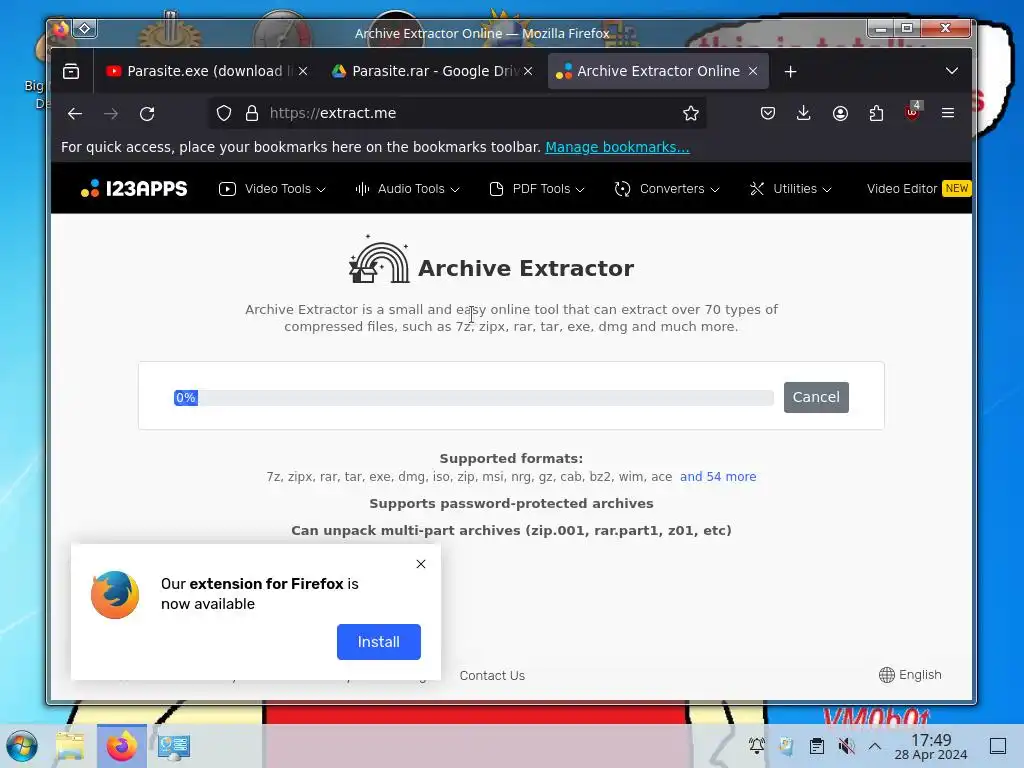Open the tracking protection shield icon
This screenshot has width=1024, height=768.
(x=224, y=114)
